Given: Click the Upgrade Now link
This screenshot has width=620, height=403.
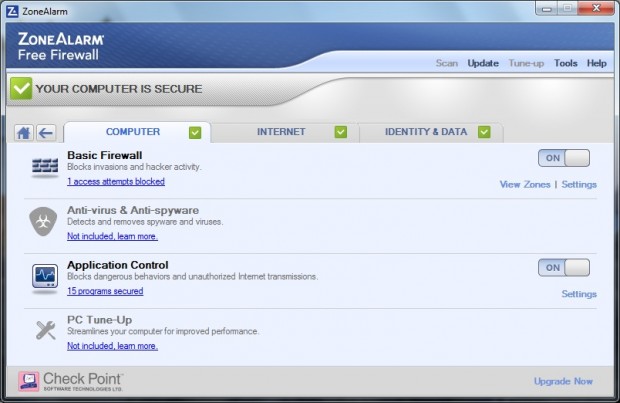Looking at the screenshot, I should [563, 382].
